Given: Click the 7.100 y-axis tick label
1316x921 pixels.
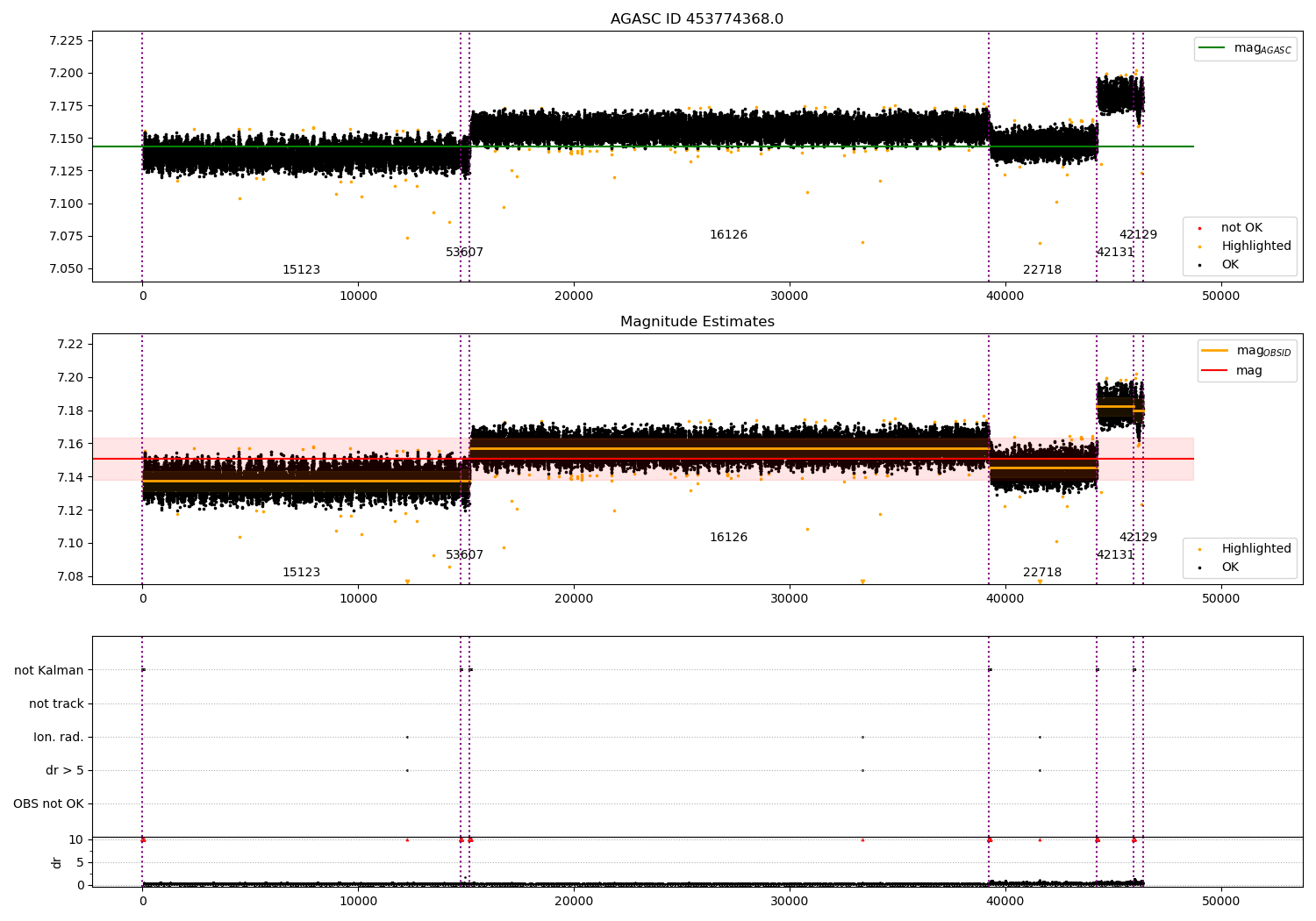Looking at the screenshot, I should pos(66,203).
